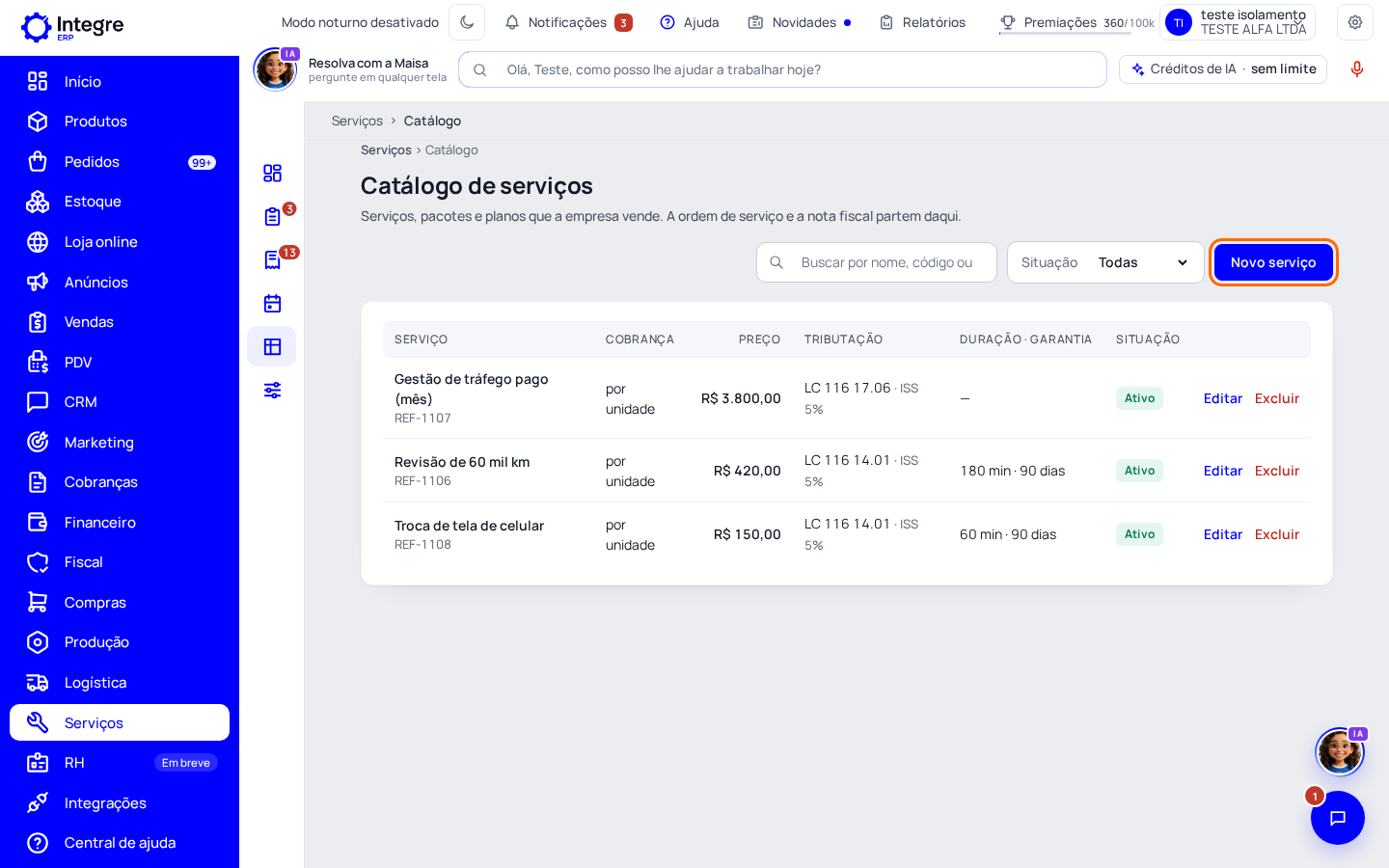Click the Maisa avatar beside the search bar
This screenshot has height=868, width=1389.
coord(275,69)
